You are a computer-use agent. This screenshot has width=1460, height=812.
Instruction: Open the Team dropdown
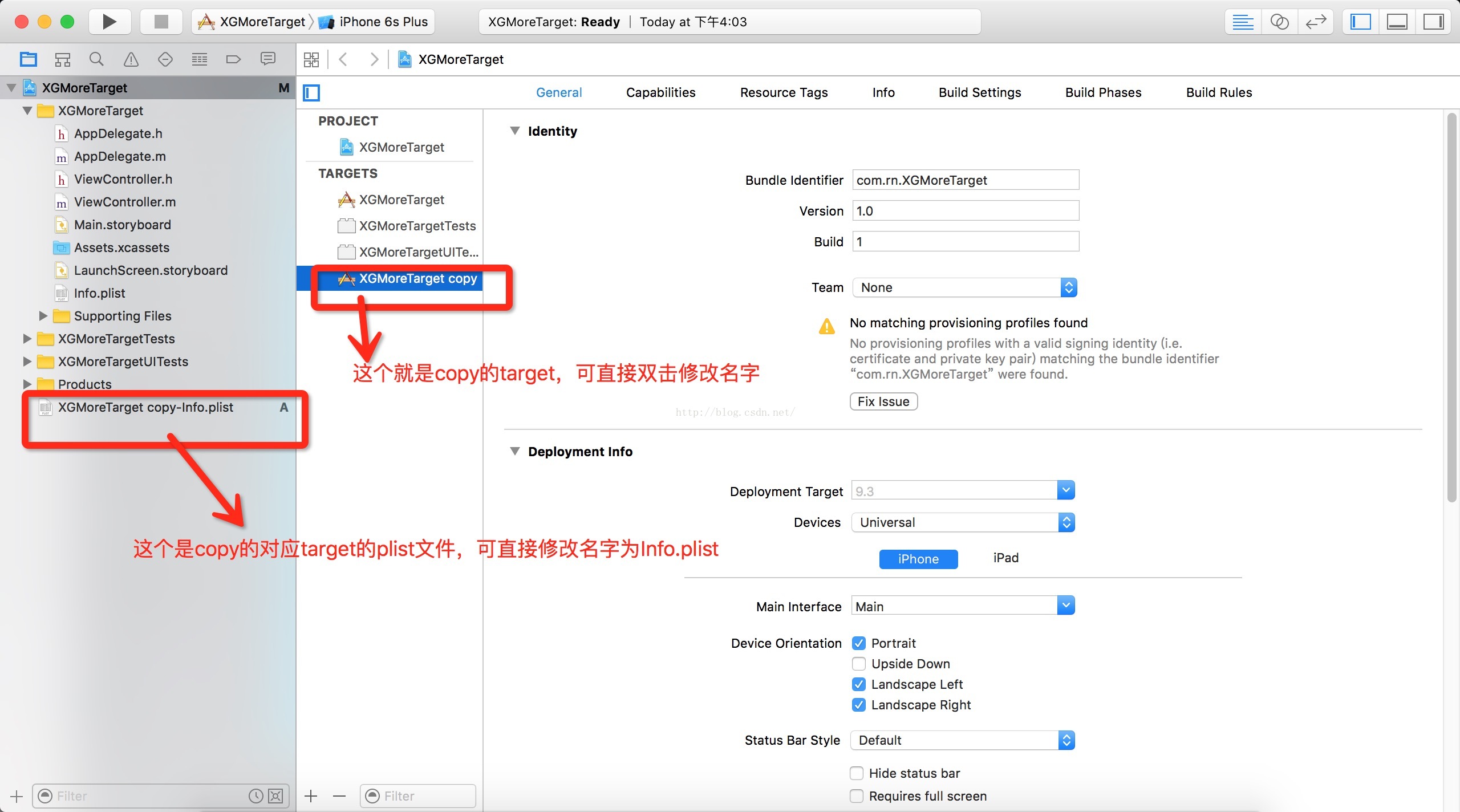tap(964, 287)
